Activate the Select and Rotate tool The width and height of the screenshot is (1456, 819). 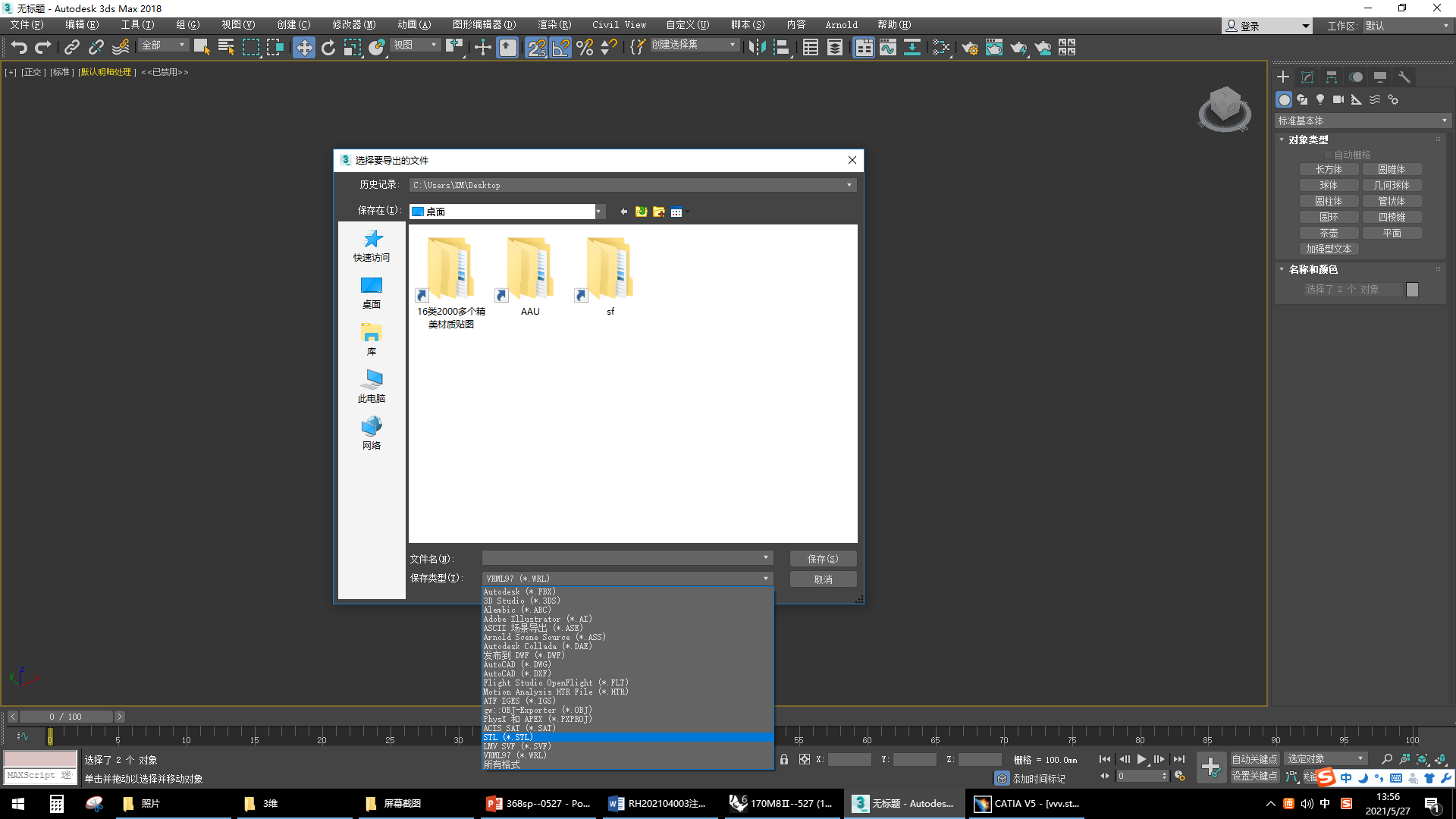[328, 48]
